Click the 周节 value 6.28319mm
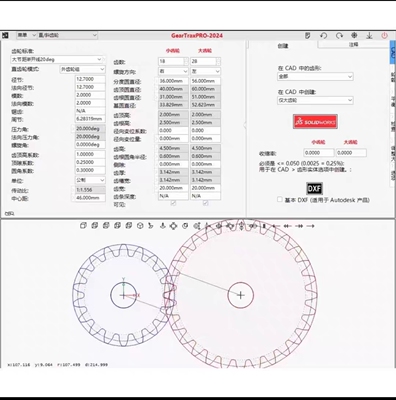The height and width of the screenshot is (400, 396). pyautogui.click(x=90, y=119)
